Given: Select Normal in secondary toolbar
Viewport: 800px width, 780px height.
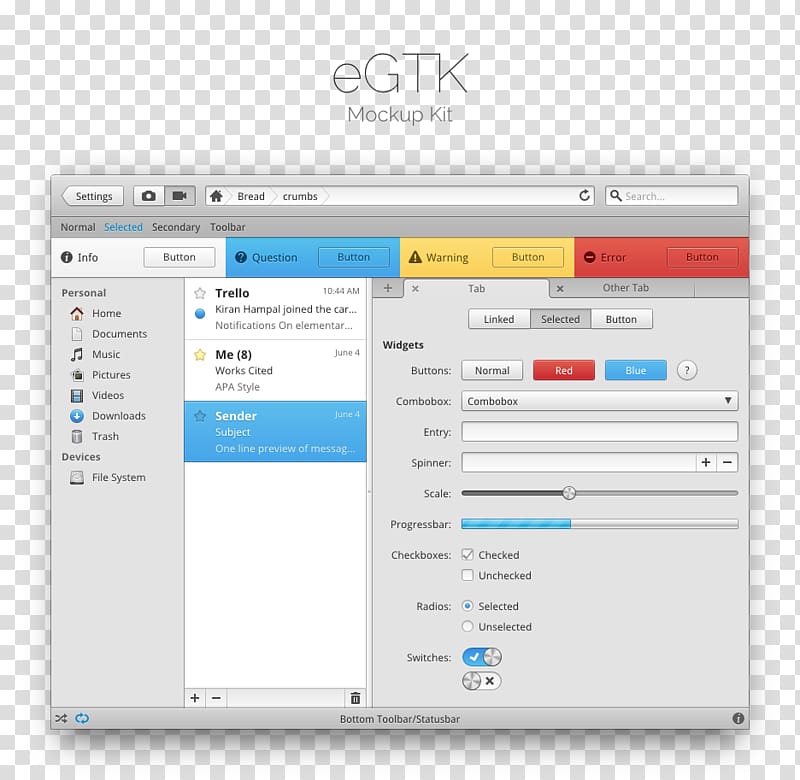Looking at the screenshot, I should pyautogui.click(x=78, y=227).
